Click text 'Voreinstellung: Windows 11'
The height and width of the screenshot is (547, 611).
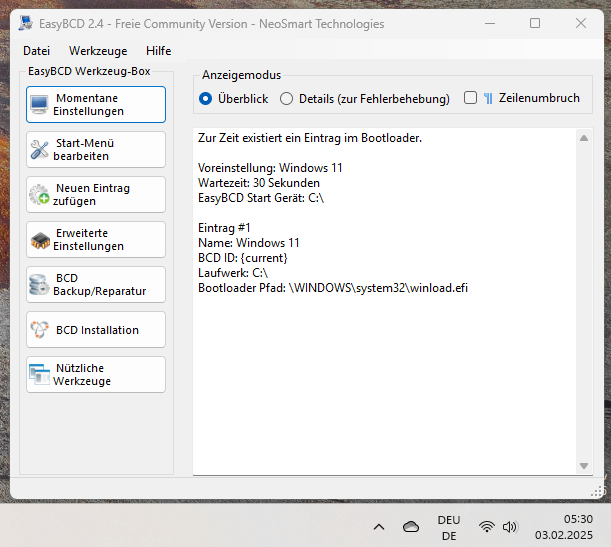point(270,168)
